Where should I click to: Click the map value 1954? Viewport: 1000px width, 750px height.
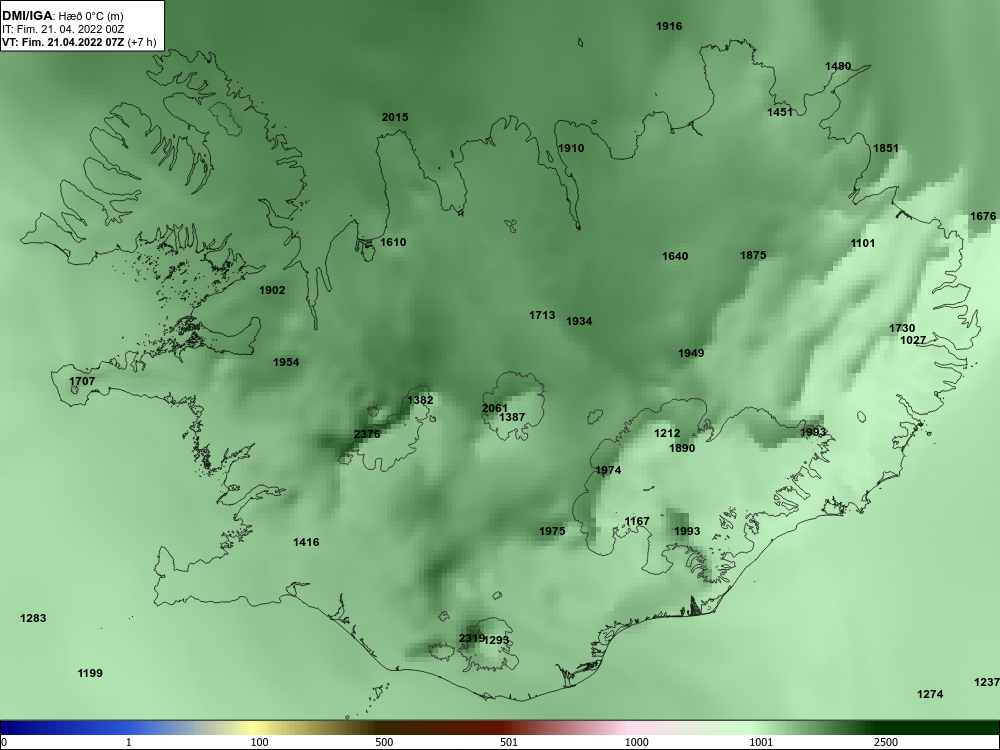[286, 362]
